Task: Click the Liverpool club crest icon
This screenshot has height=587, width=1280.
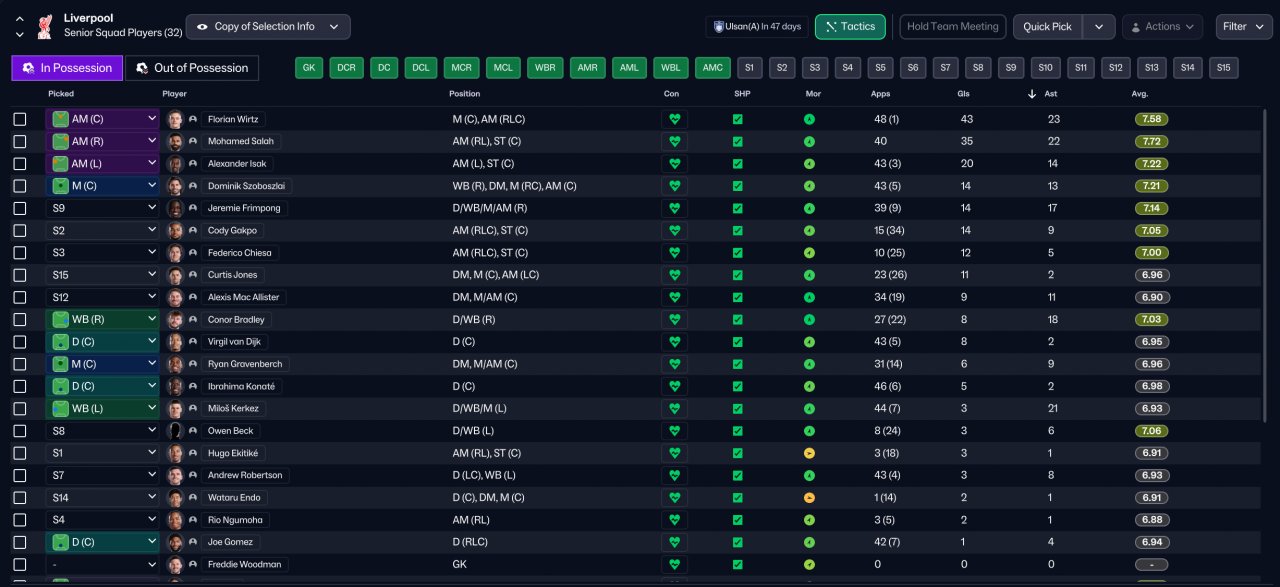Action: coord(44,25)
